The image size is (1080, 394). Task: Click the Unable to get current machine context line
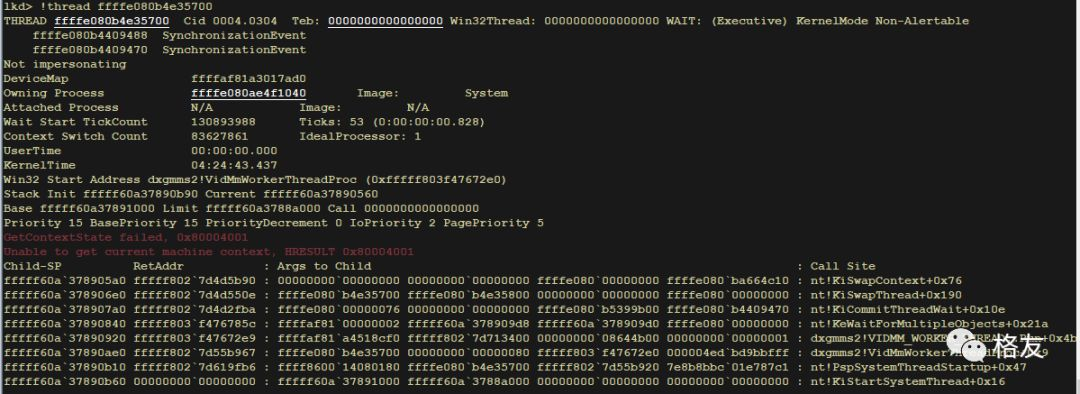tap(209, 252)
